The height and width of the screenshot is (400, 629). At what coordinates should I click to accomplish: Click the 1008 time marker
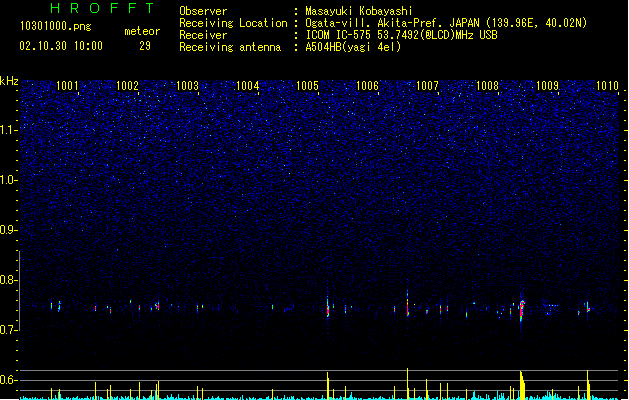(487, 86)
